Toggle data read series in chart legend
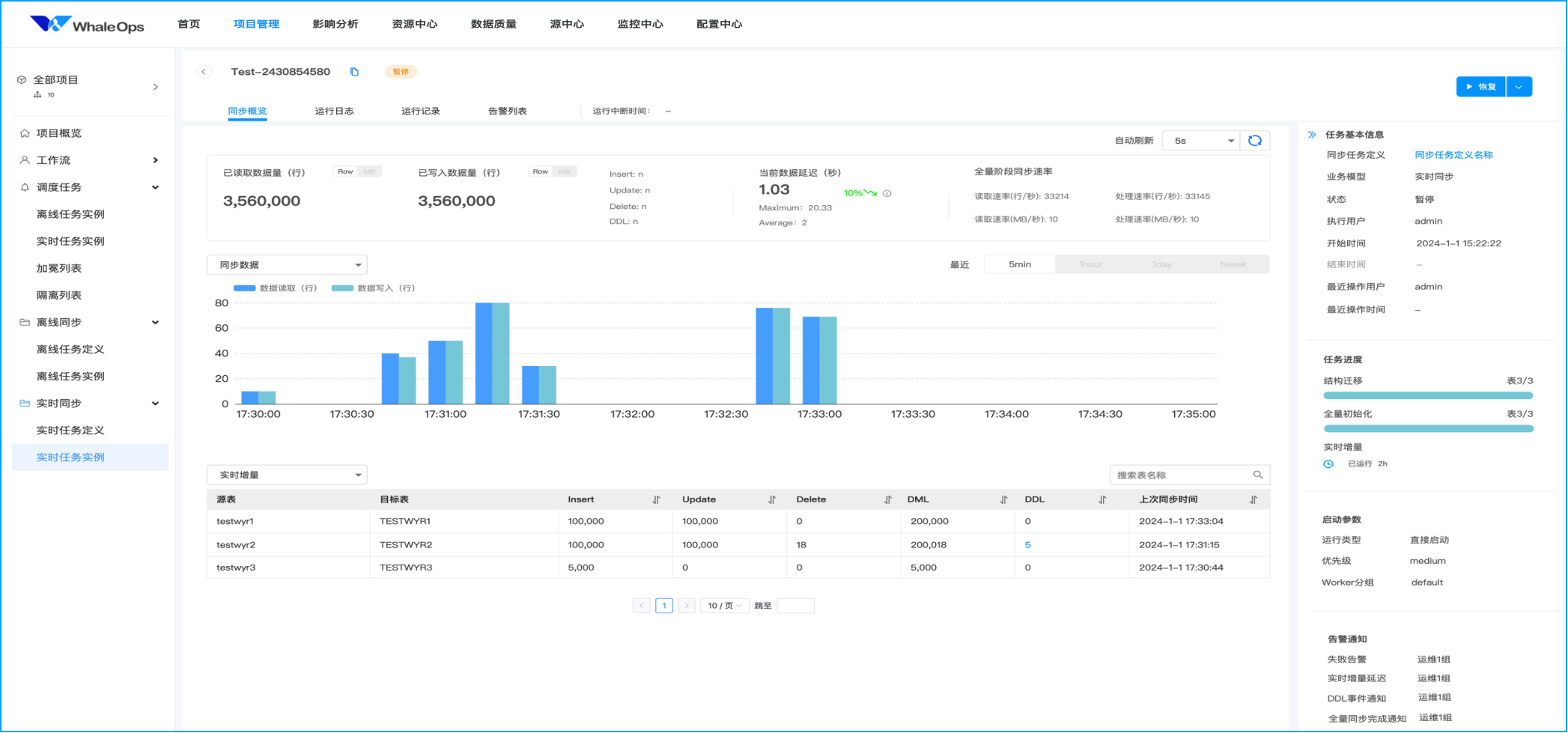This screenshot has height=733, width=1568. coord(275,288)
